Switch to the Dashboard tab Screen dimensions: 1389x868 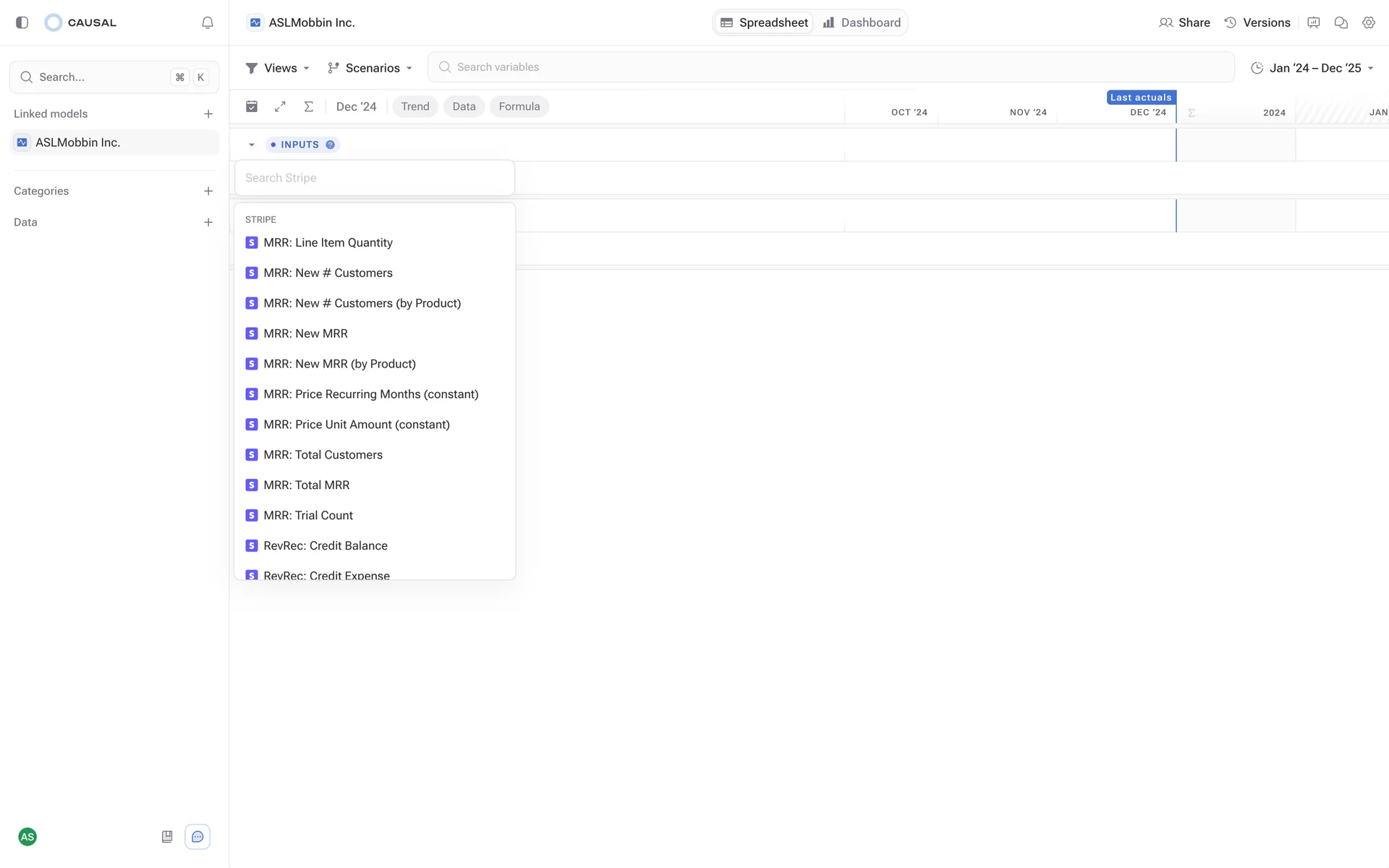click(862, 22)
